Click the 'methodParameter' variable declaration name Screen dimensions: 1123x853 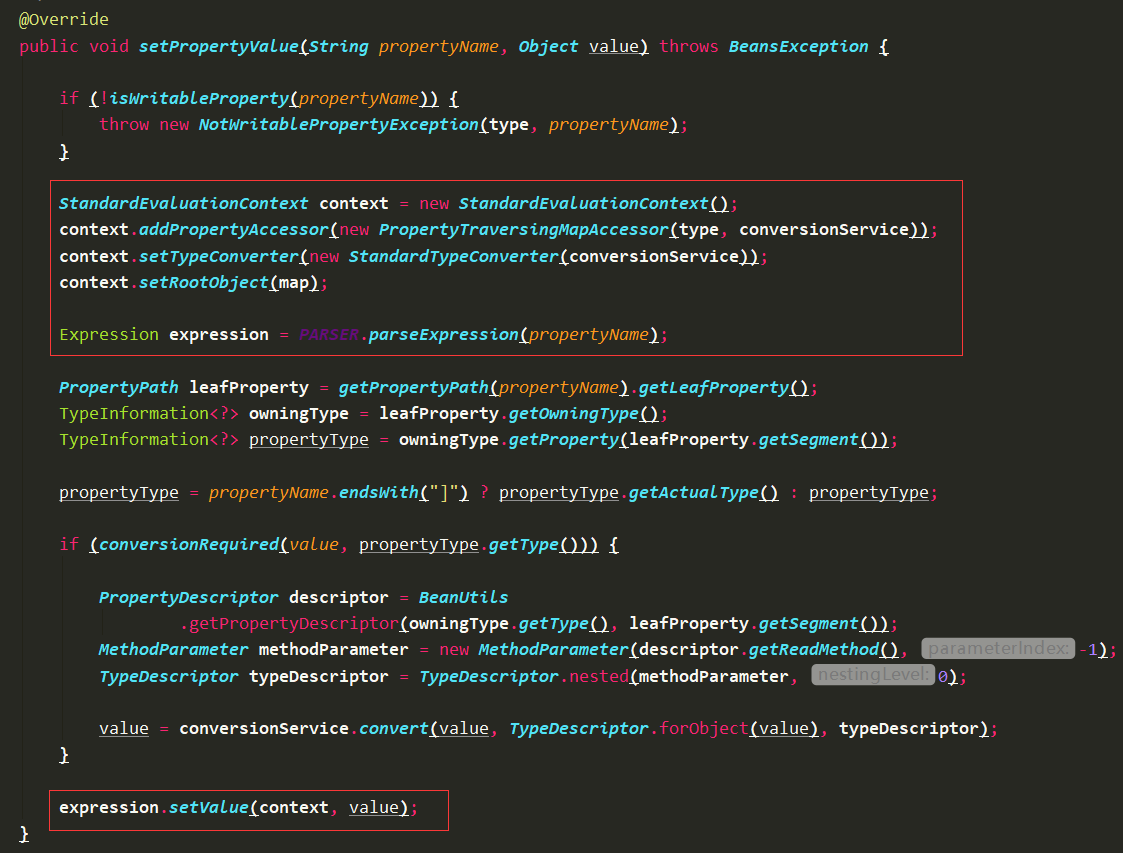(x=333, y=650)
